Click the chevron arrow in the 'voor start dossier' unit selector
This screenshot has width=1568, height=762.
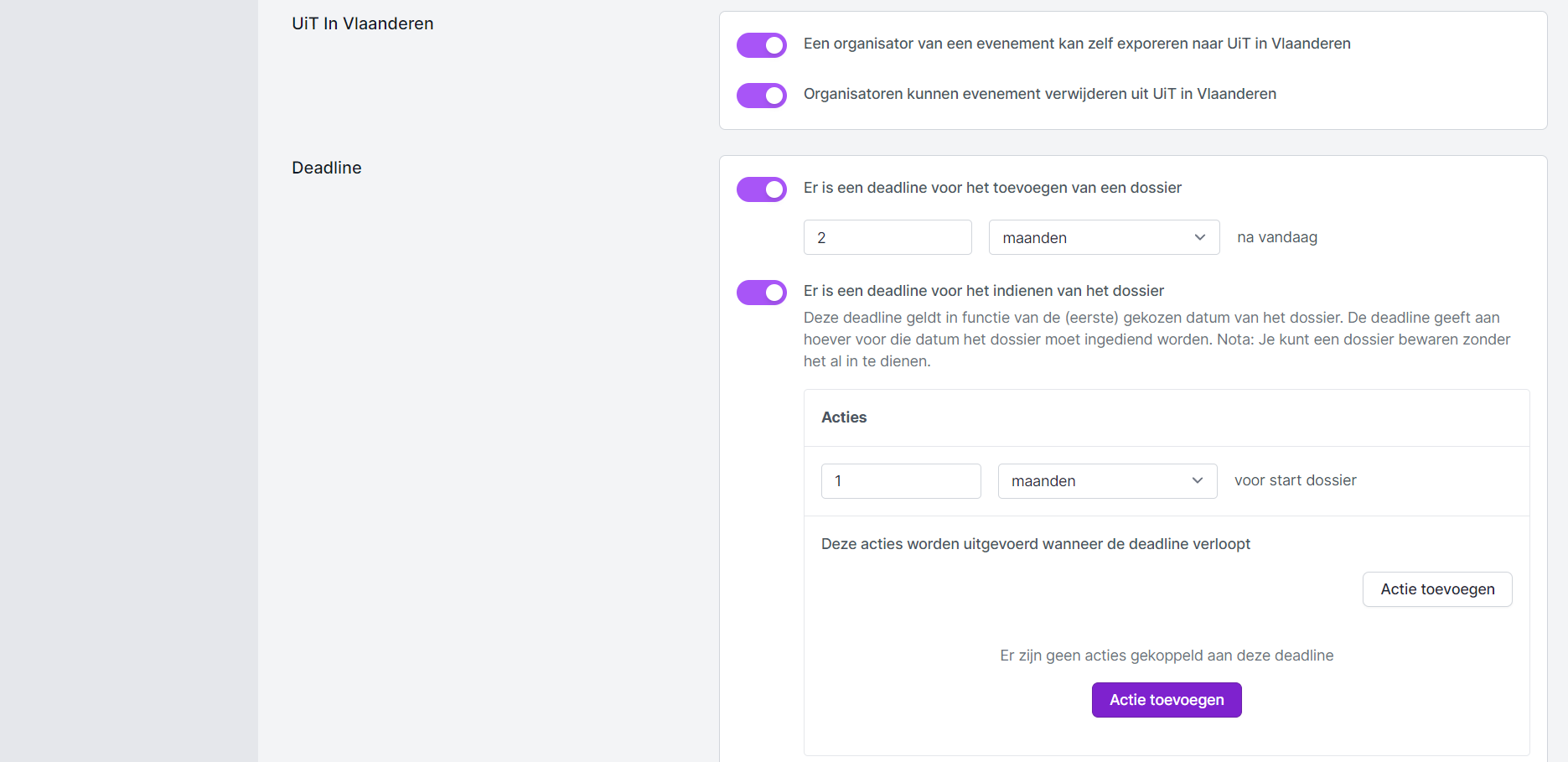(x=1198, y=481)
